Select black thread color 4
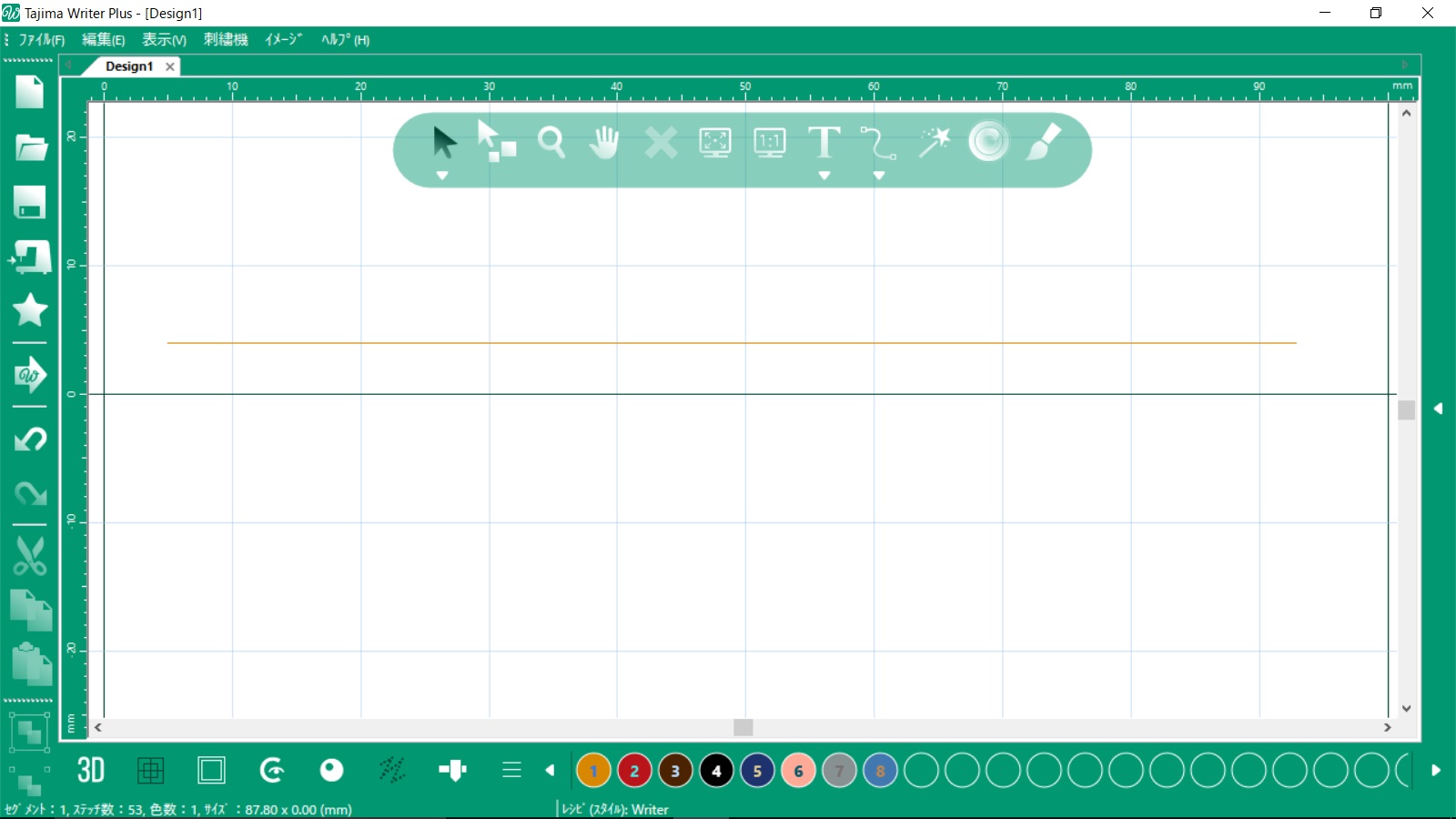 click(716, 771)
